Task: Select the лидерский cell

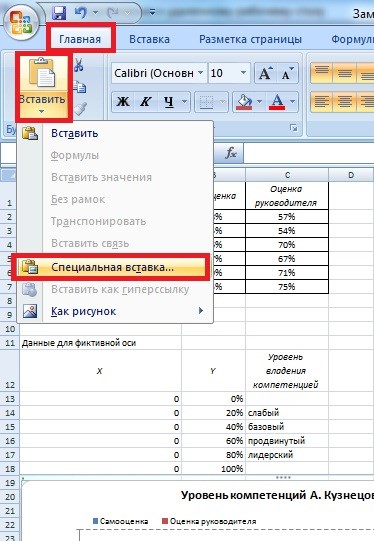Action: [287, 455]
